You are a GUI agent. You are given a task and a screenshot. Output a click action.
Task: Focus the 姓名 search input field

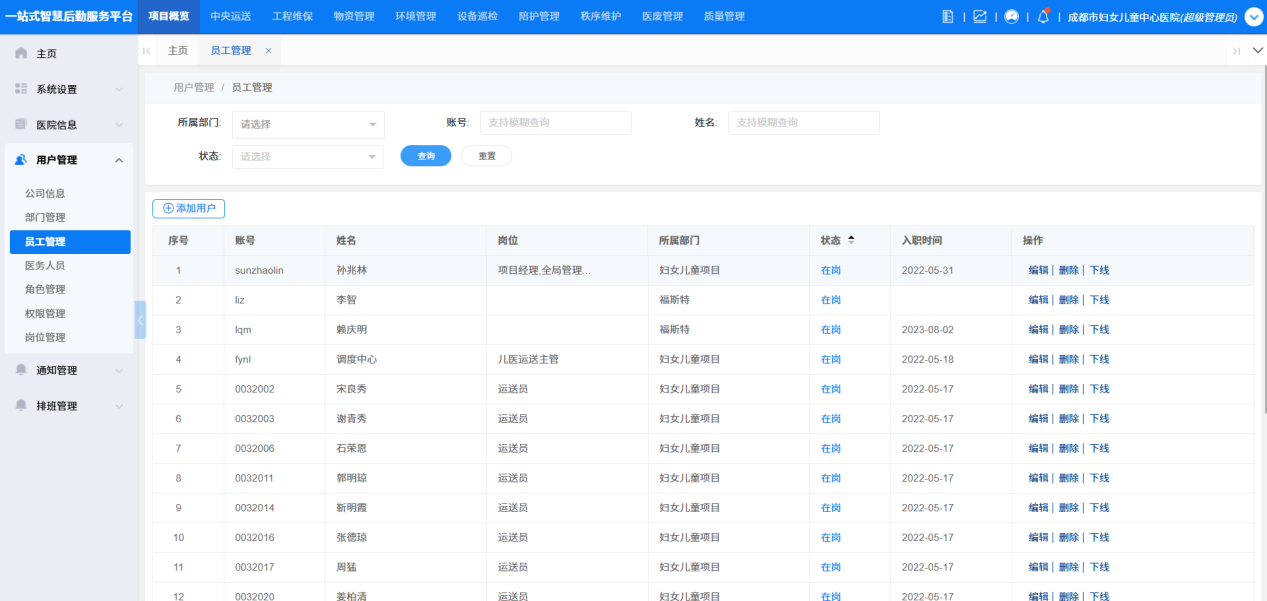pyautogui.click(x=804, y=122)
